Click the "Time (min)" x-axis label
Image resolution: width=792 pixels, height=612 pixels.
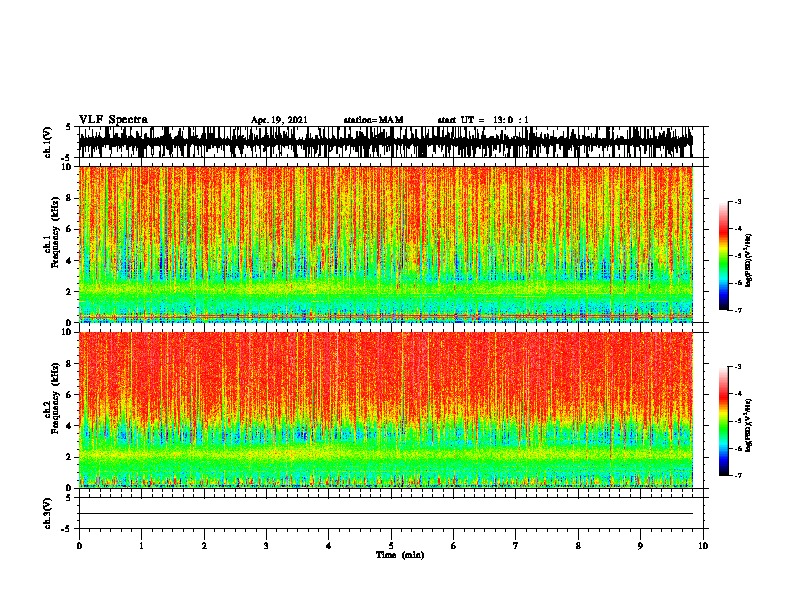[x=400, y=555]
